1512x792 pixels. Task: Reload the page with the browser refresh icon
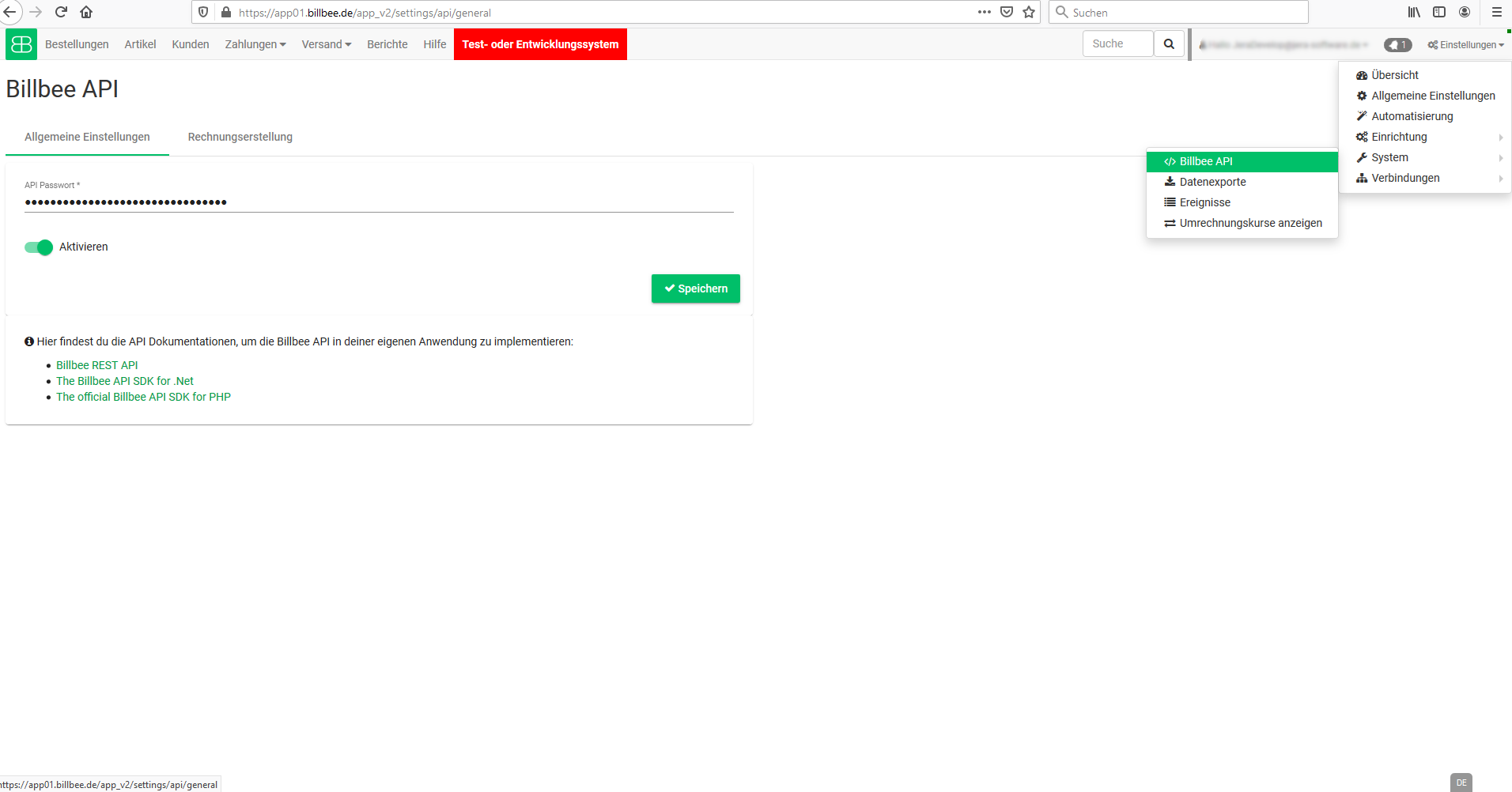click(x=61, y=12)
